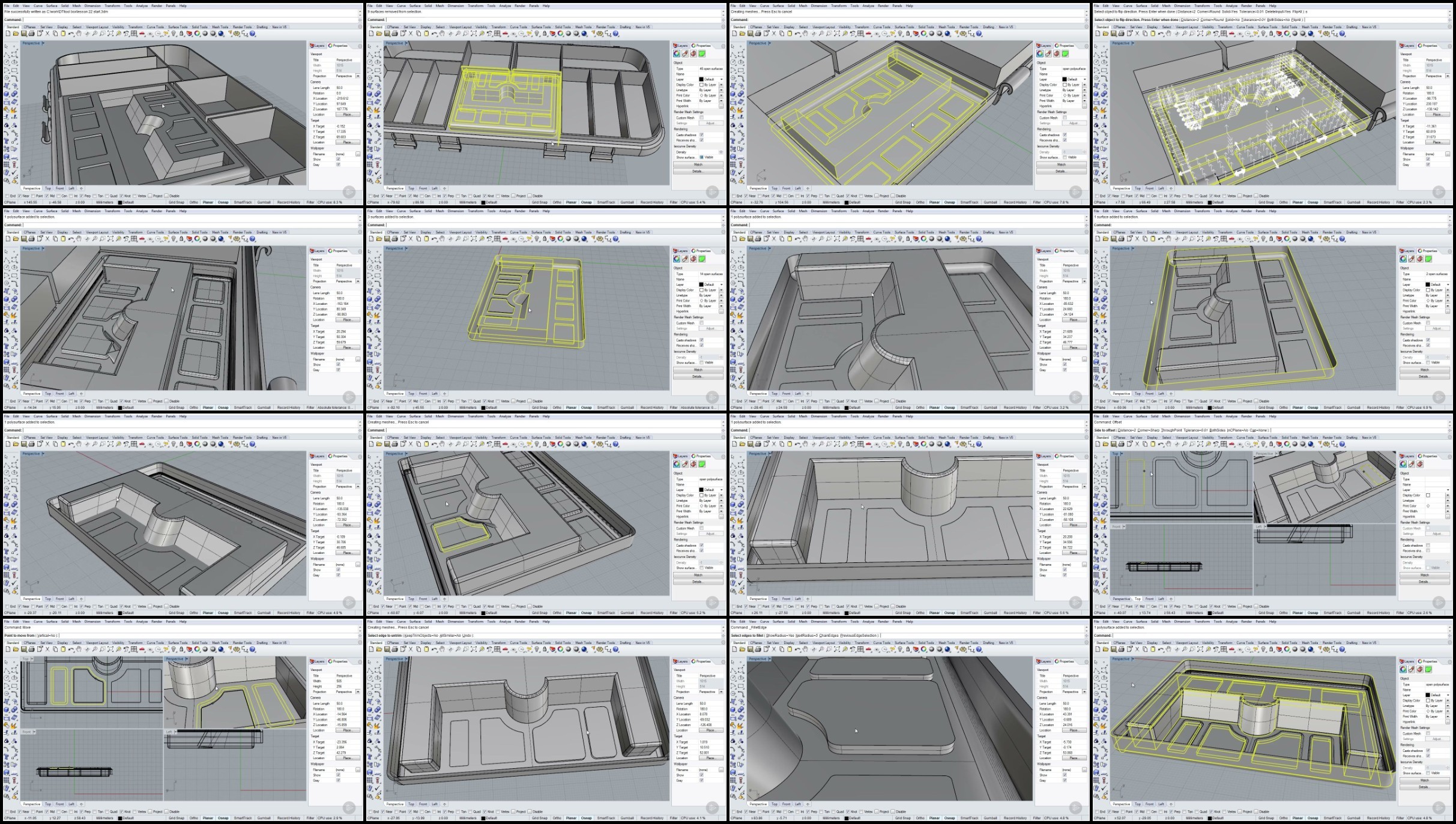This screenshot has width=1456, height=824.
Task: Toggle Casts shadows checkbox in '9 surfaces removed' frame
Action: tap(701, 134)
